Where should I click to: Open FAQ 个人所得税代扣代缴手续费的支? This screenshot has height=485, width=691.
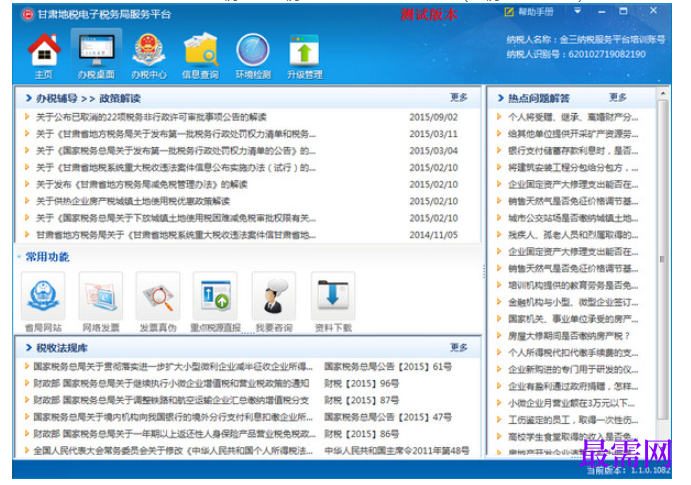(573, 352)
